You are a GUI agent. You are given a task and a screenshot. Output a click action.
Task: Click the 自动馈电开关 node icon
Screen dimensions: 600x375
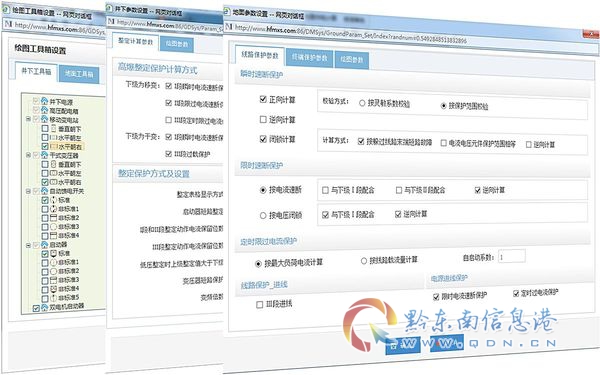(44, 191)
